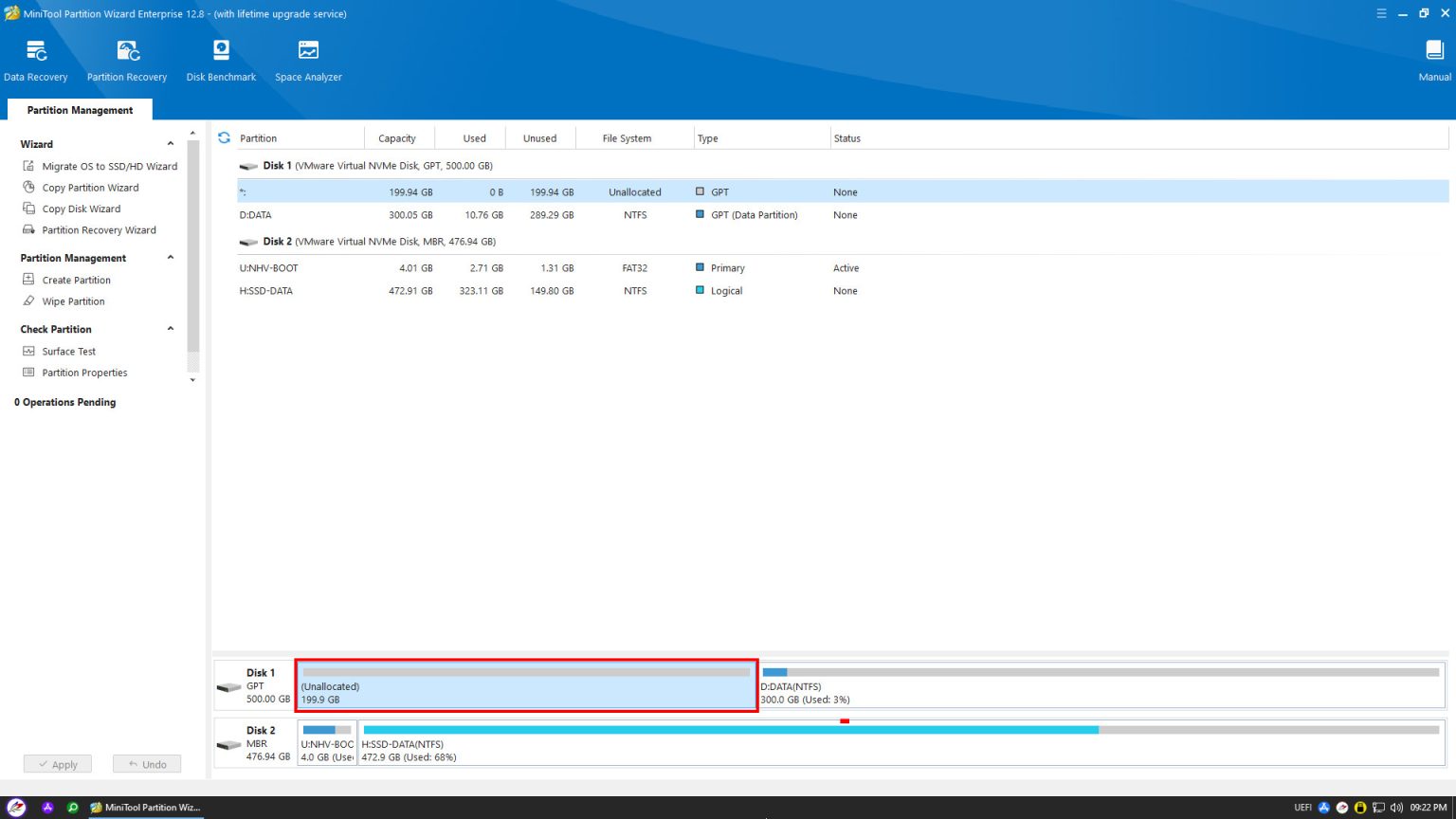The height and width of the screenshot is (819, 1456).
Task: Select Create Partition in the sidebar
Action: pos(76,280)
